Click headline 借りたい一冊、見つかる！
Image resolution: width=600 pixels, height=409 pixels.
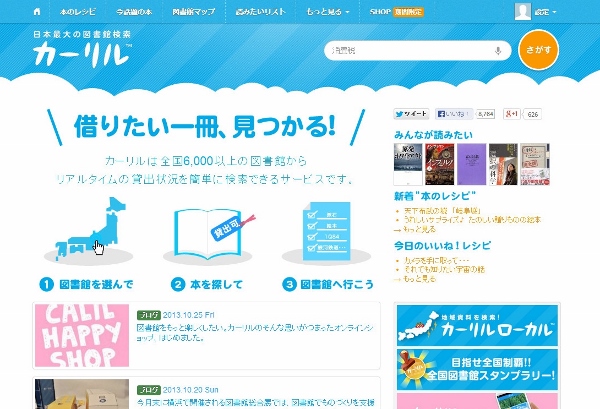(205, 127)
